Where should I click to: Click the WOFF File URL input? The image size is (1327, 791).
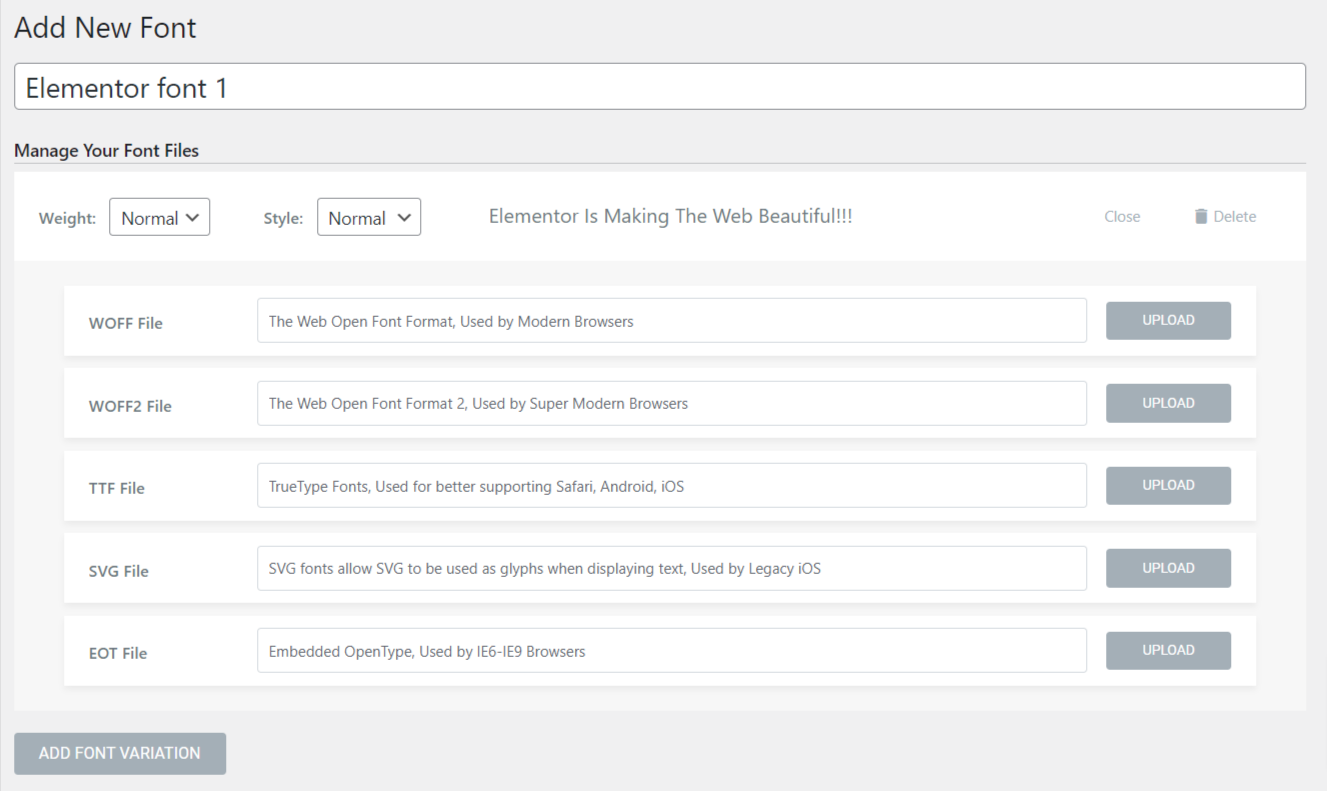[x=671, y=321]
